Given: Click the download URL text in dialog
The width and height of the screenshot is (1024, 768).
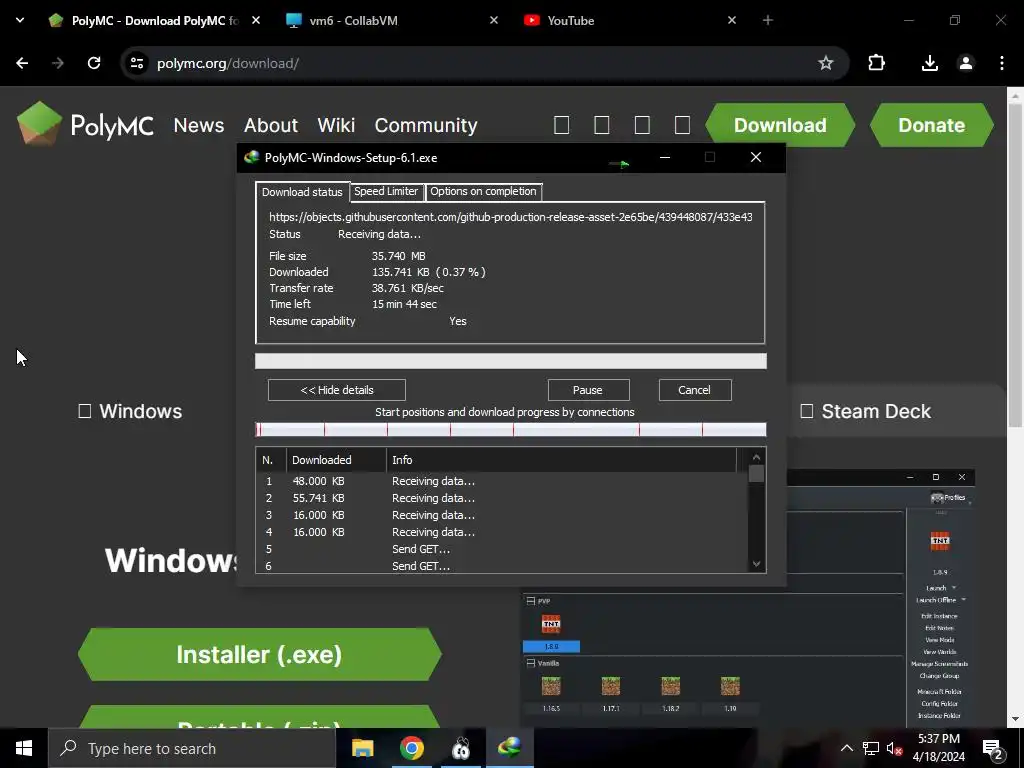Looking at the screenshot, I should click(510, 217).
